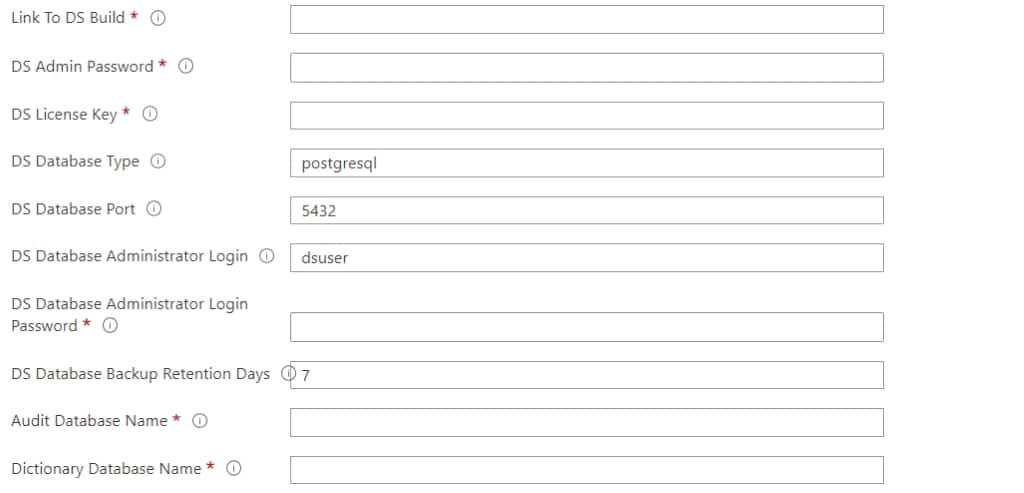
Task: Focus the Administrator Login Password input box
Action: coord(586,327)
